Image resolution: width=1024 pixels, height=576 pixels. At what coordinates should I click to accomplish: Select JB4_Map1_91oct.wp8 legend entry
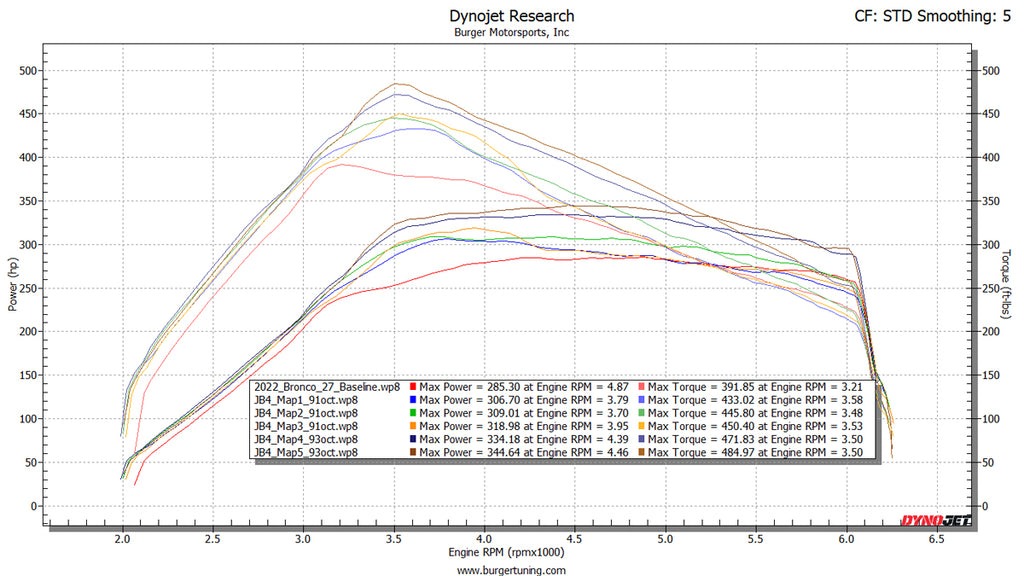coord(303,399)
